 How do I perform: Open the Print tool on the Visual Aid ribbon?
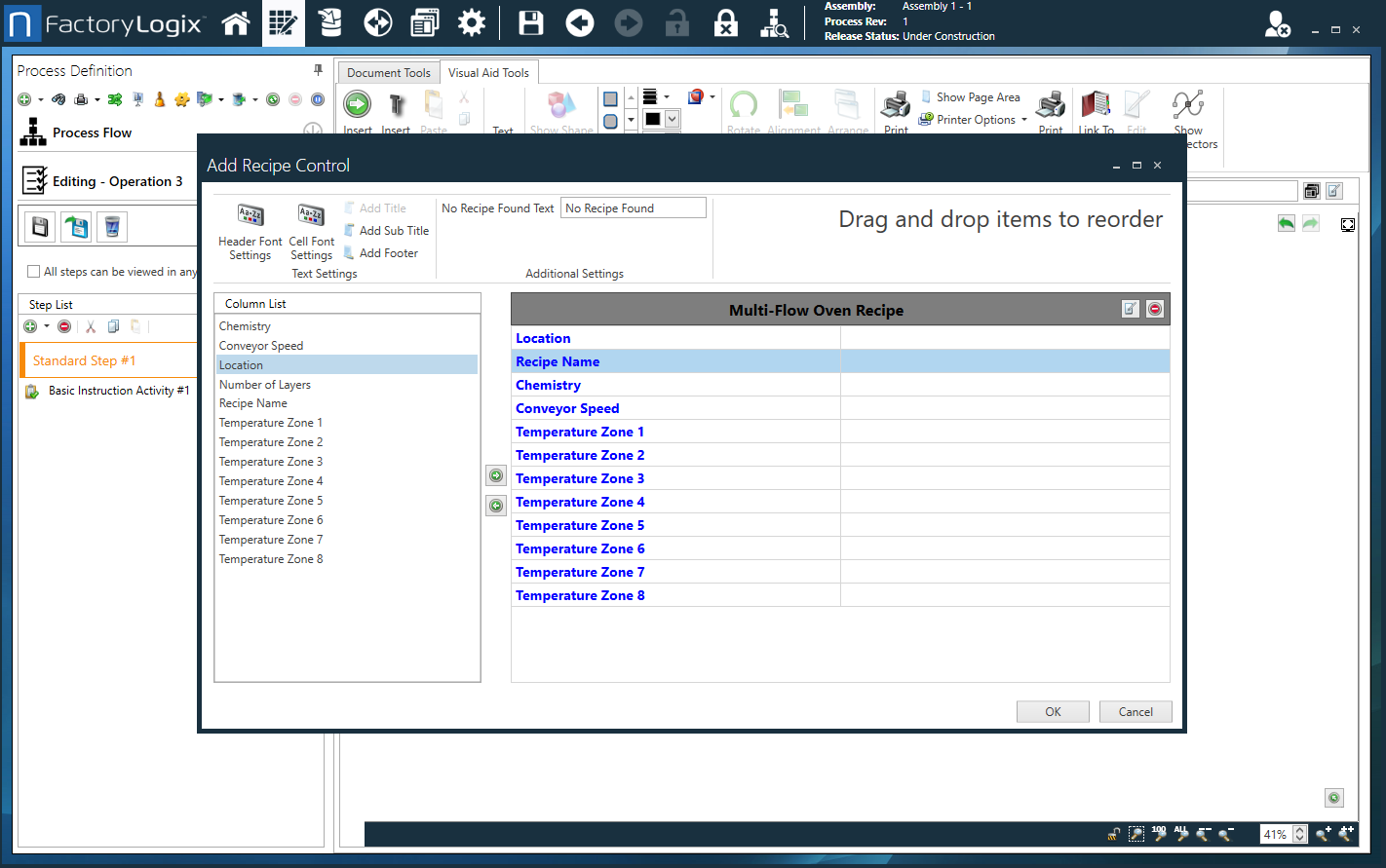(x=895, y=107)
